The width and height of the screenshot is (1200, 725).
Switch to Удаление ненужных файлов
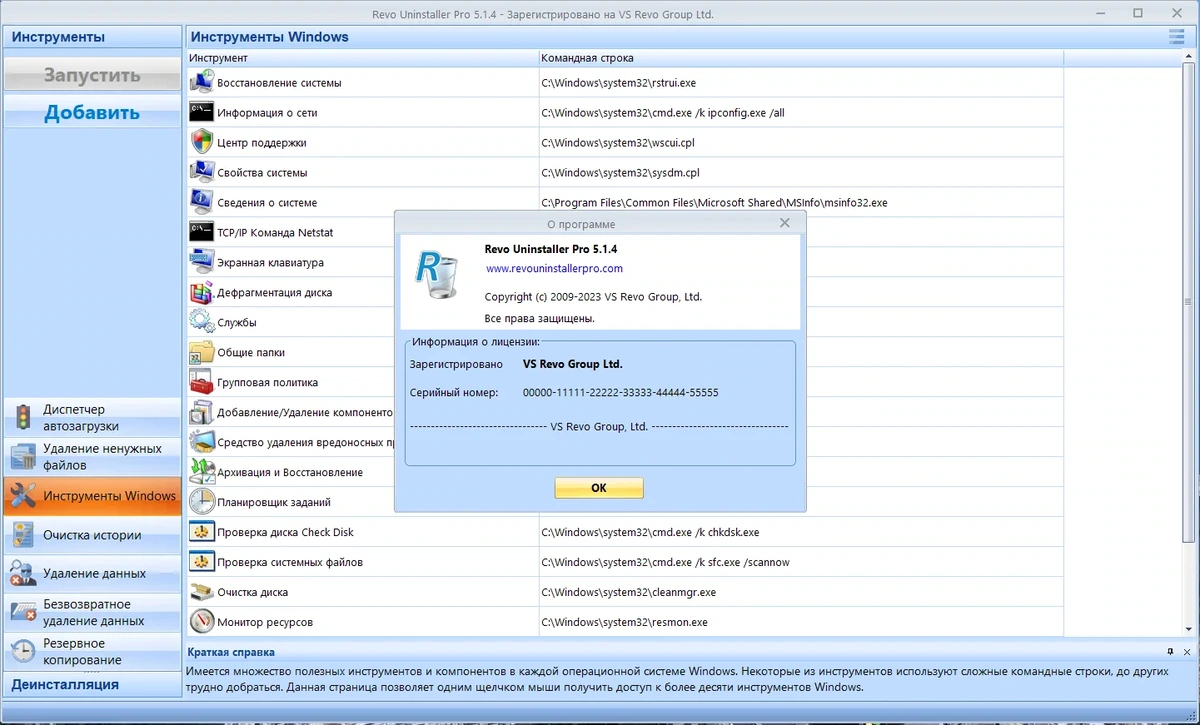point(92,457)
